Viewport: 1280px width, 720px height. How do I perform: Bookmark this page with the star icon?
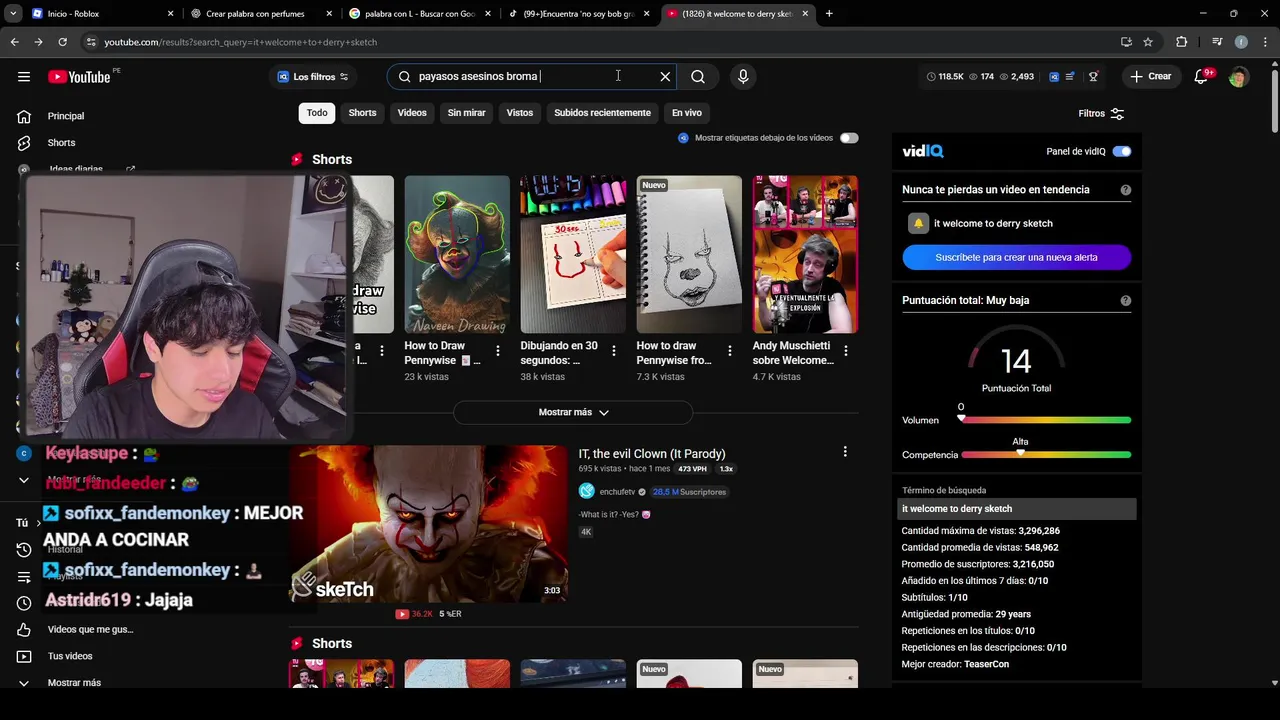click(x=1148, y=42)
